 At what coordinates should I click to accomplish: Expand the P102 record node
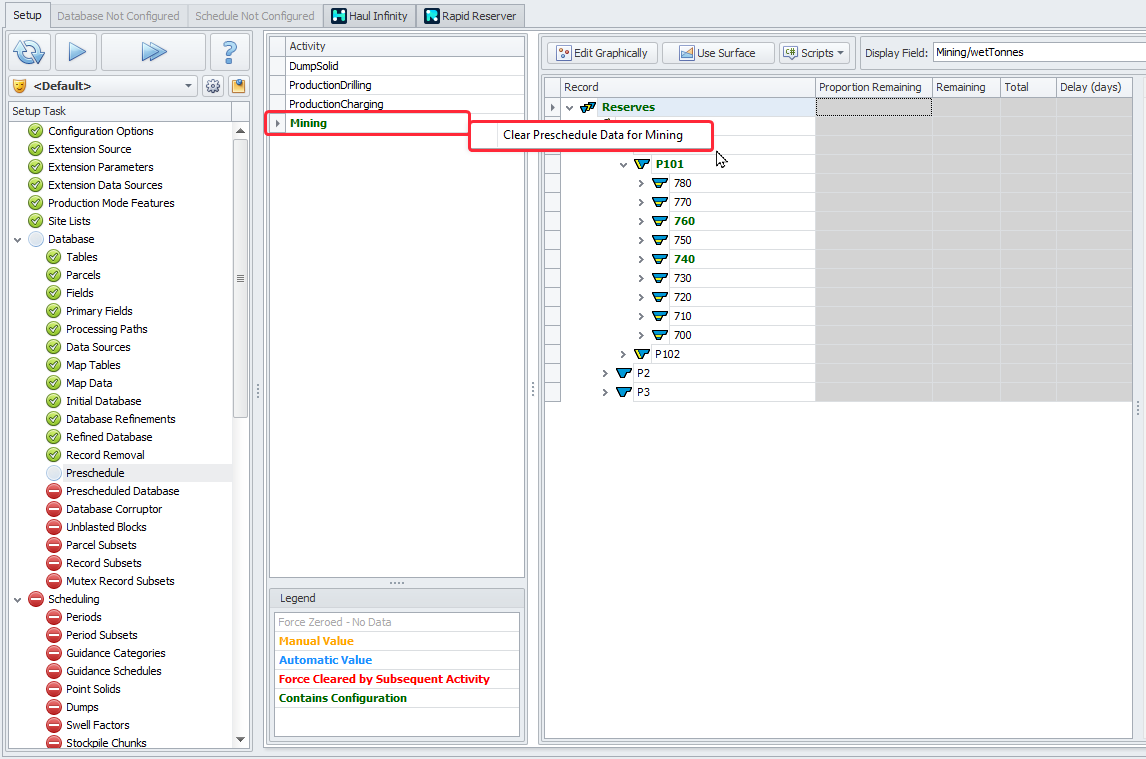tap(623, 354)
